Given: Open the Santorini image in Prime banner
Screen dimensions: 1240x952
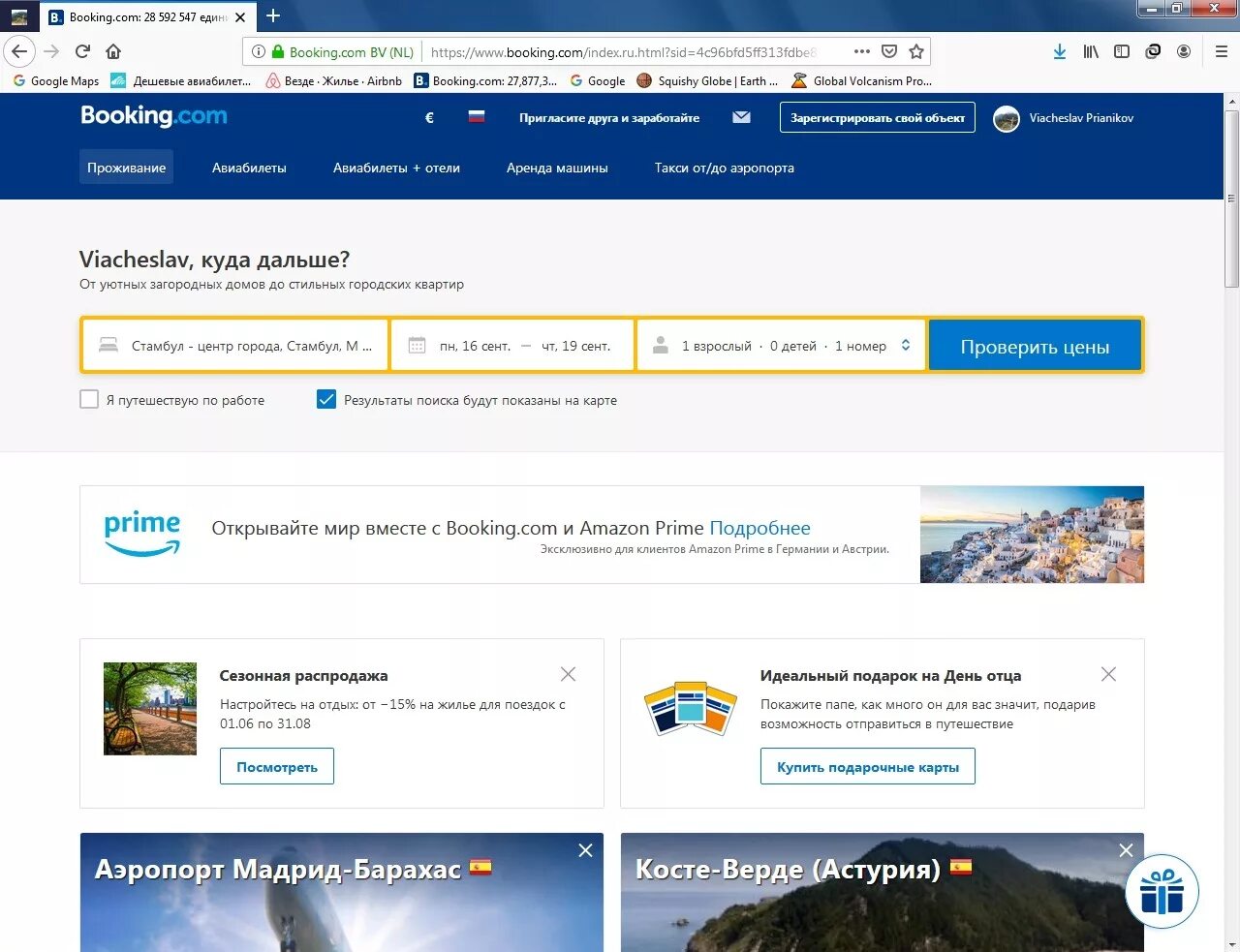Looking at the screenshot, I should pyautogui.click(x=1032, y=535).
